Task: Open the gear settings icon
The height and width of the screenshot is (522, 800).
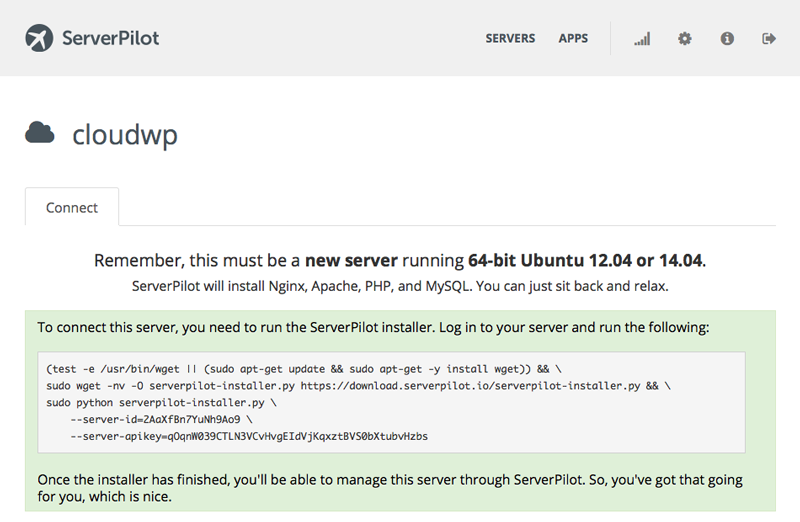Action: tap(685, 38)
